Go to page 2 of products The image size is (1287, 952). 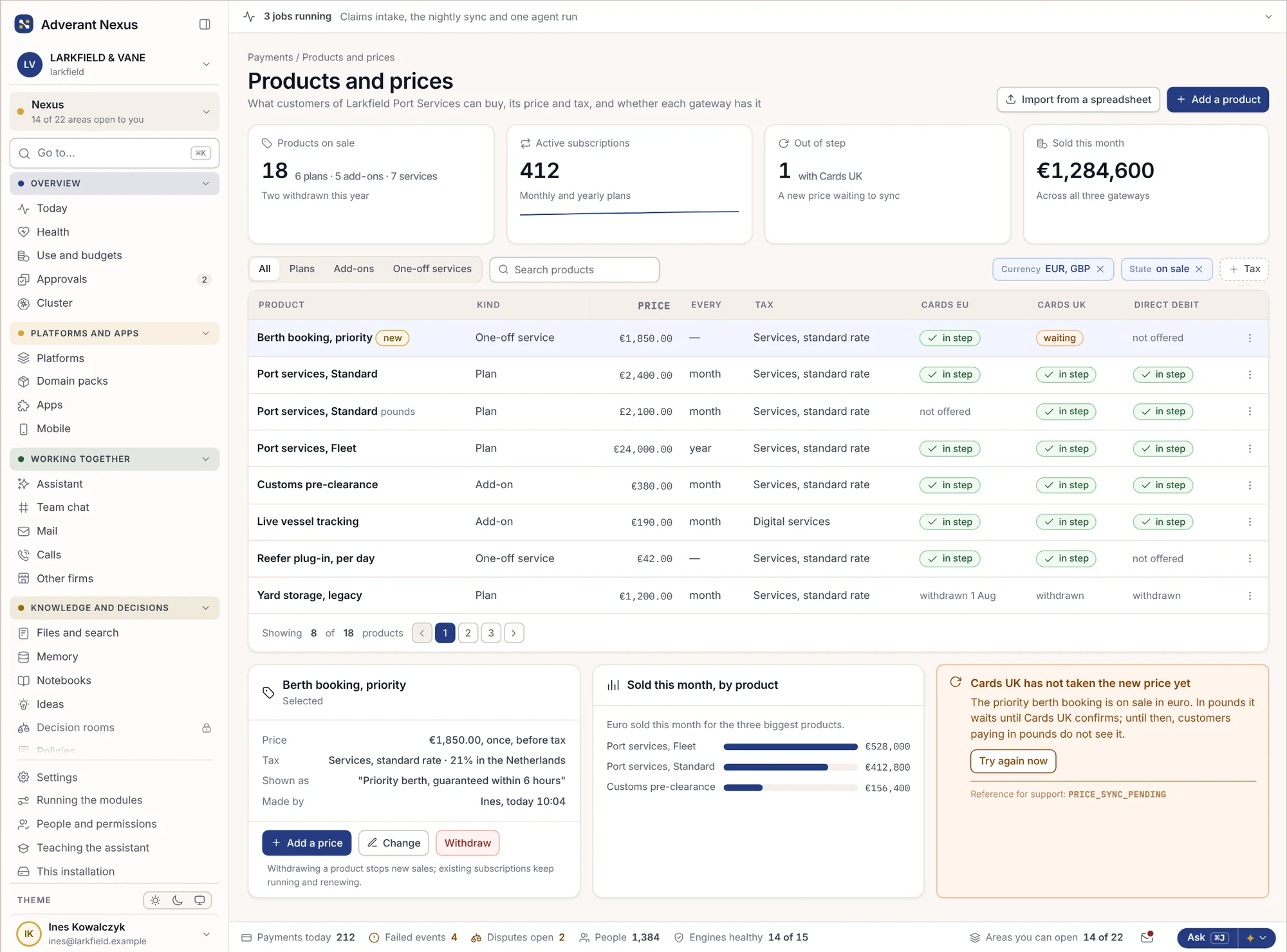click(468, 633)
